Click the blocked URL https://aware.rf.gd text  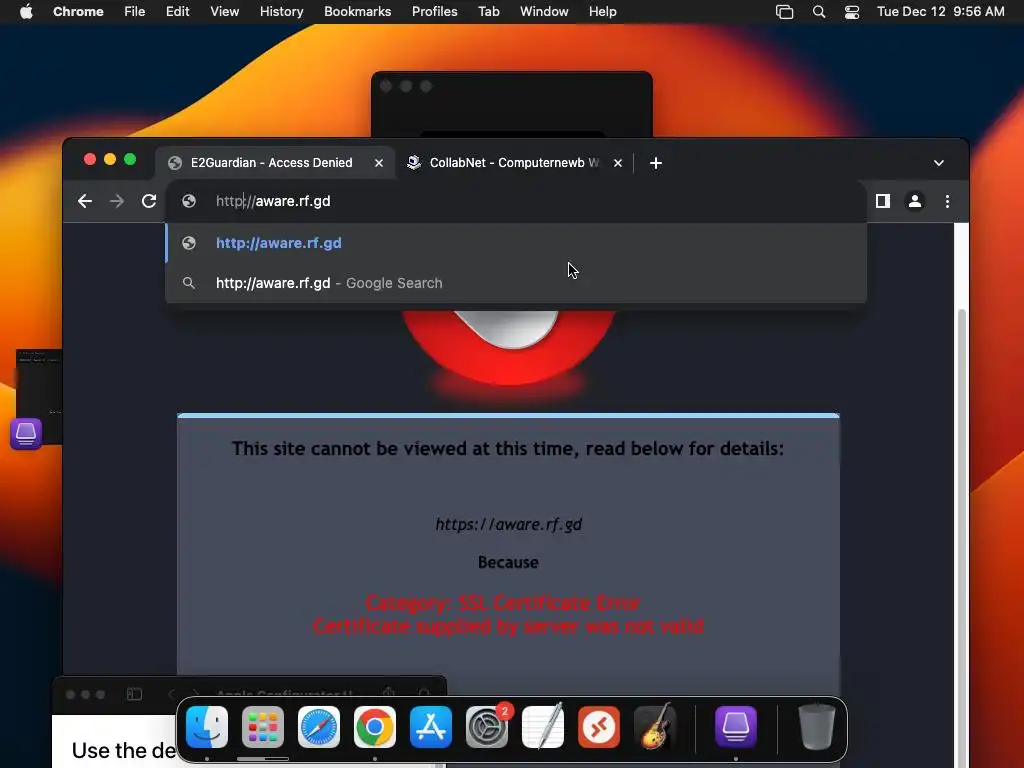(508, 524)
